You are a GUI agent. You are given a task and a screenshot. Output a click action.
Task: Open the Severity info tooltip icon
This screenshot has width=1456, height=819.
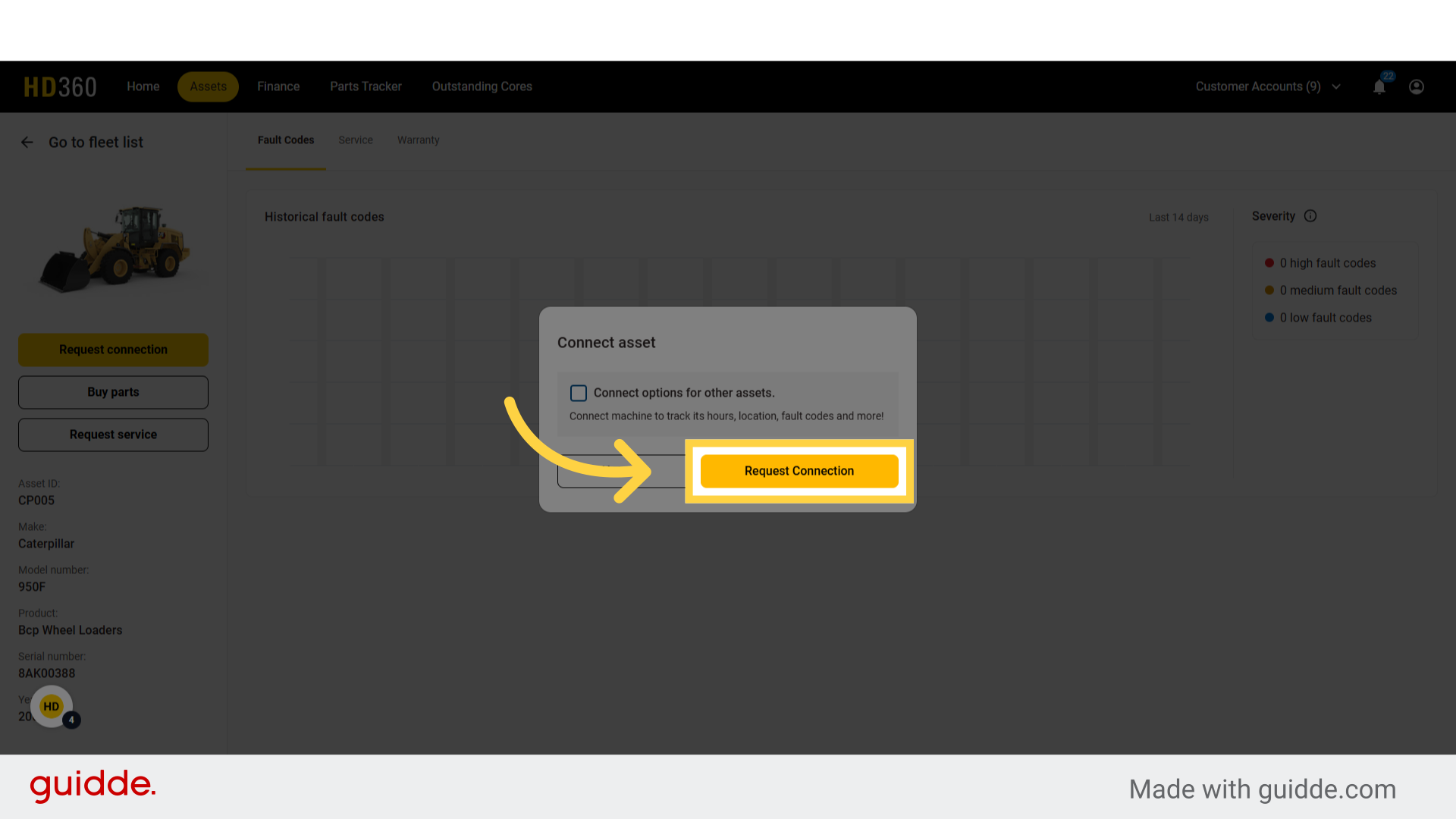(x=1311, y=216)
